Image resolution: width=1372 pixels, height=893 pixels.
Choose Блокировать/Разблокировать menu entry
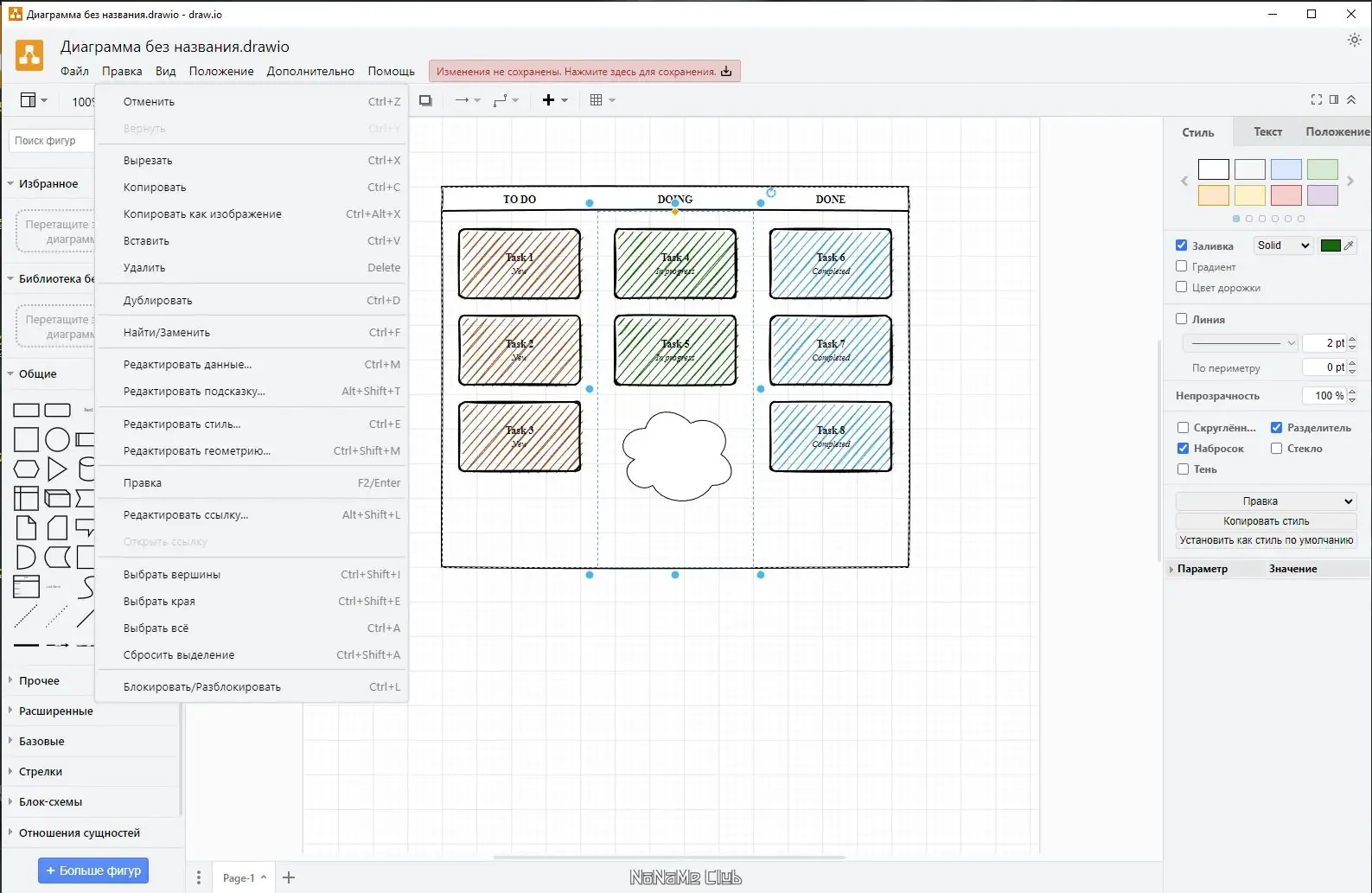[x=252, y=686]
